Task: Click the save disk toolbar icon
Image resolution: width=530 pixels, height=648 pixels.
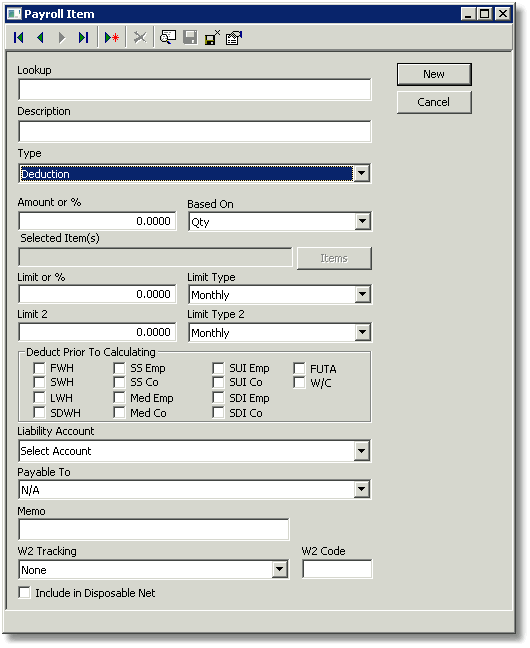Action: click(190, 38)
